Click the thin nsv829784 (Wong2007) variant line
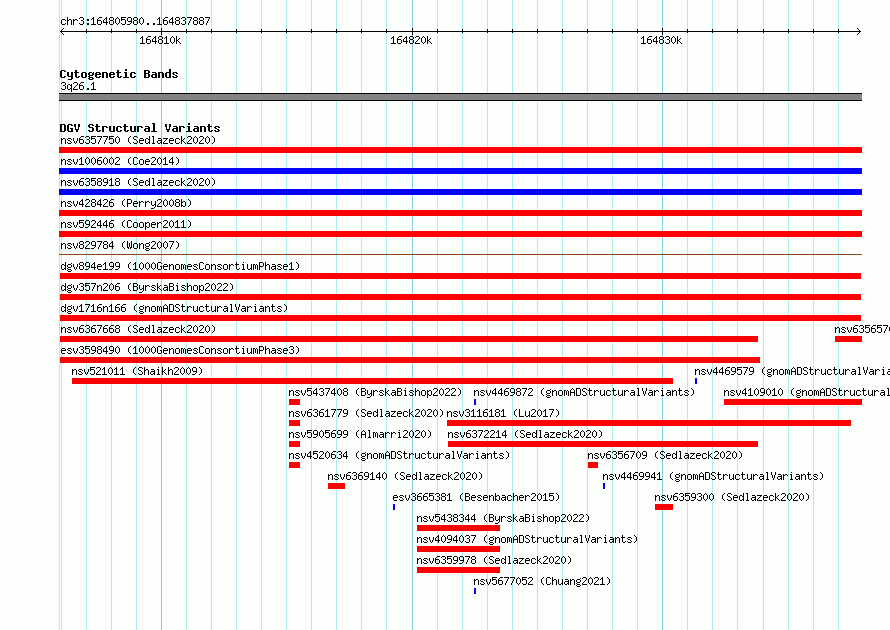The image size is (890, 630). (x=460, y=254)
